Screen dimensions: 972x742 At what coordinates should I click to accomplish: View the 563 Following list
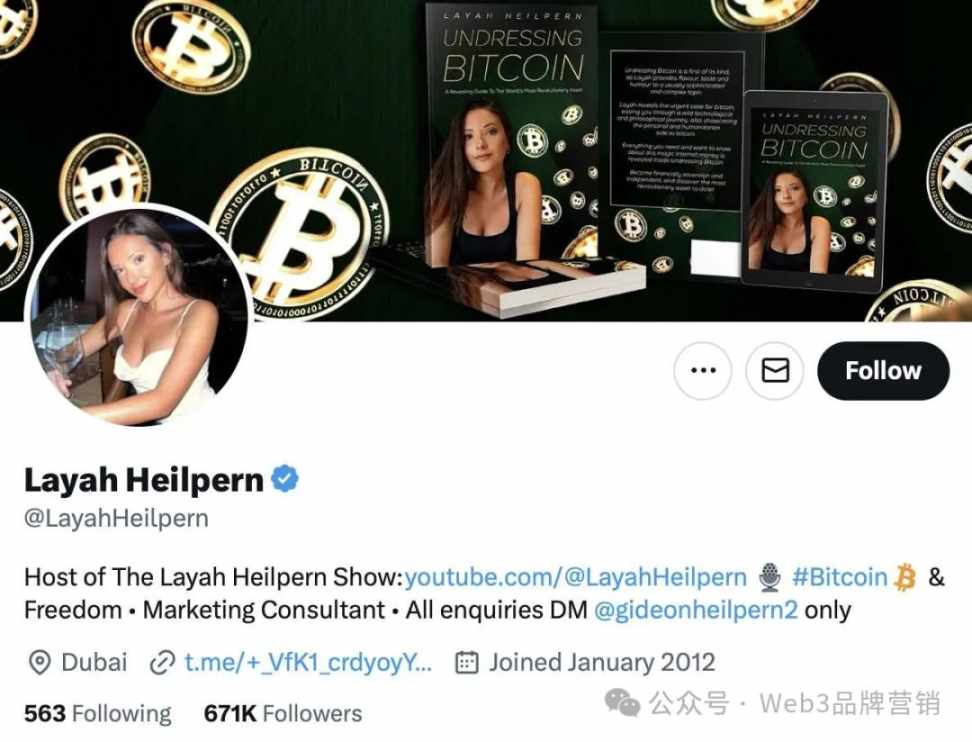[98, 714]
